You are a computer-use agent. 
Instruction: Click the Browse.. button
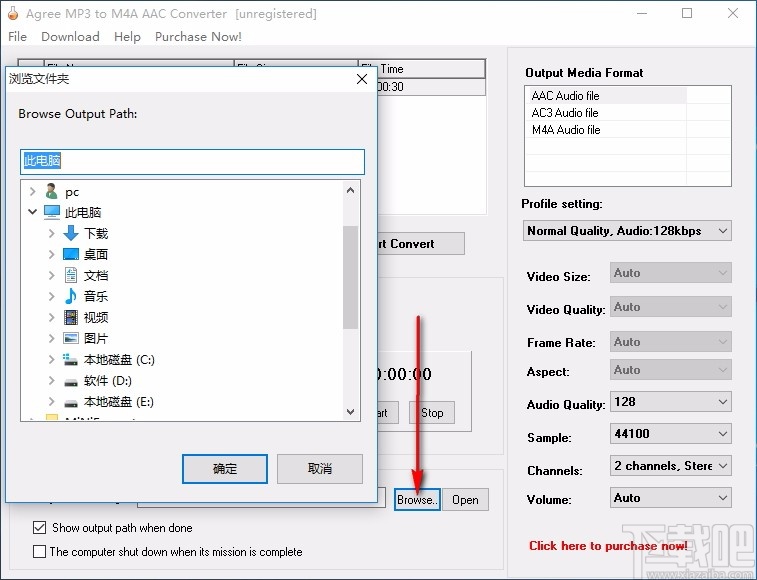click(x=417, y=499)
